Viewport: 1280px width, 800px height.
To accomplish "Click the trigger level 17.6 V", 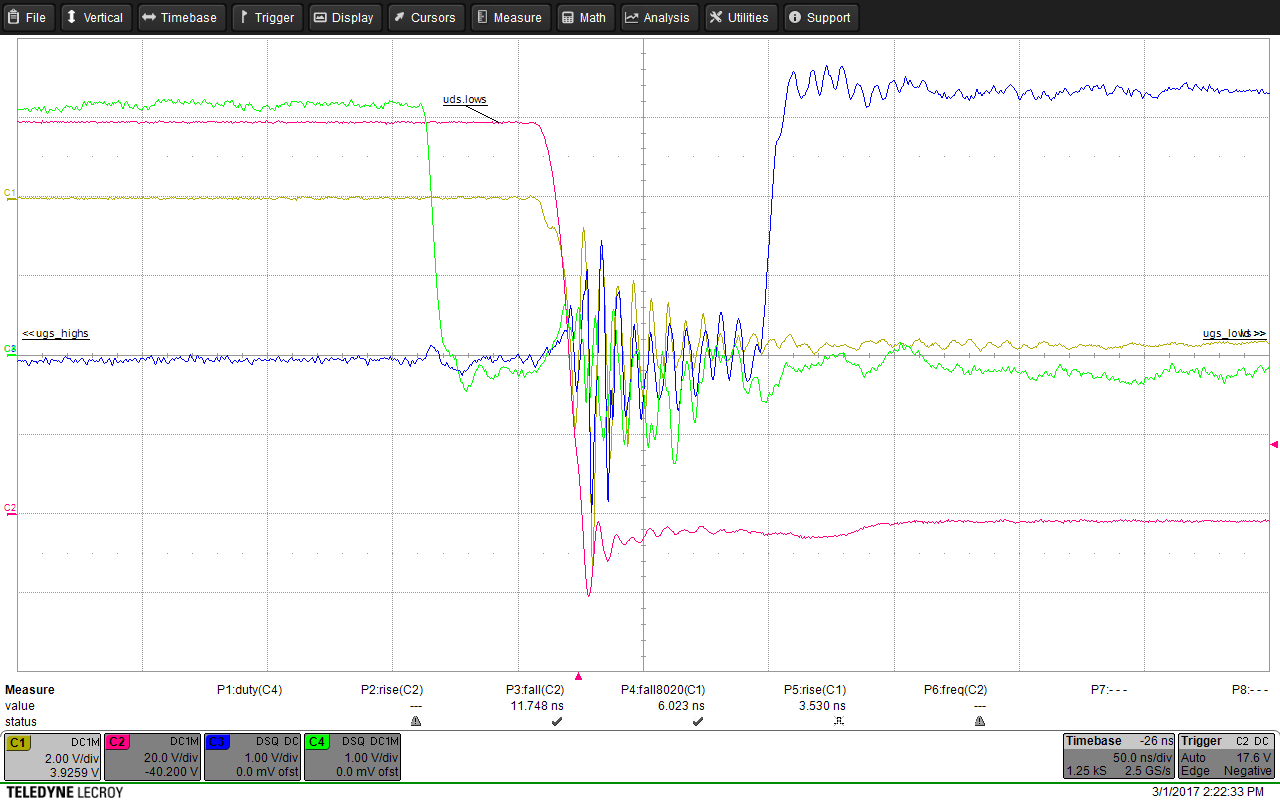I will 1254,758.
